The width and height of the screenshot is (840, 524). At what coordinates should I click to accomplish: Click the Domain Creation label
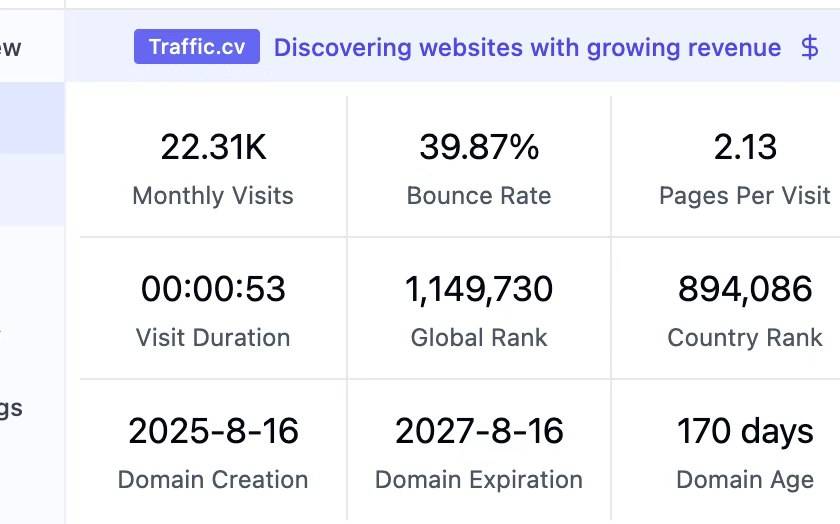[213, 480]
